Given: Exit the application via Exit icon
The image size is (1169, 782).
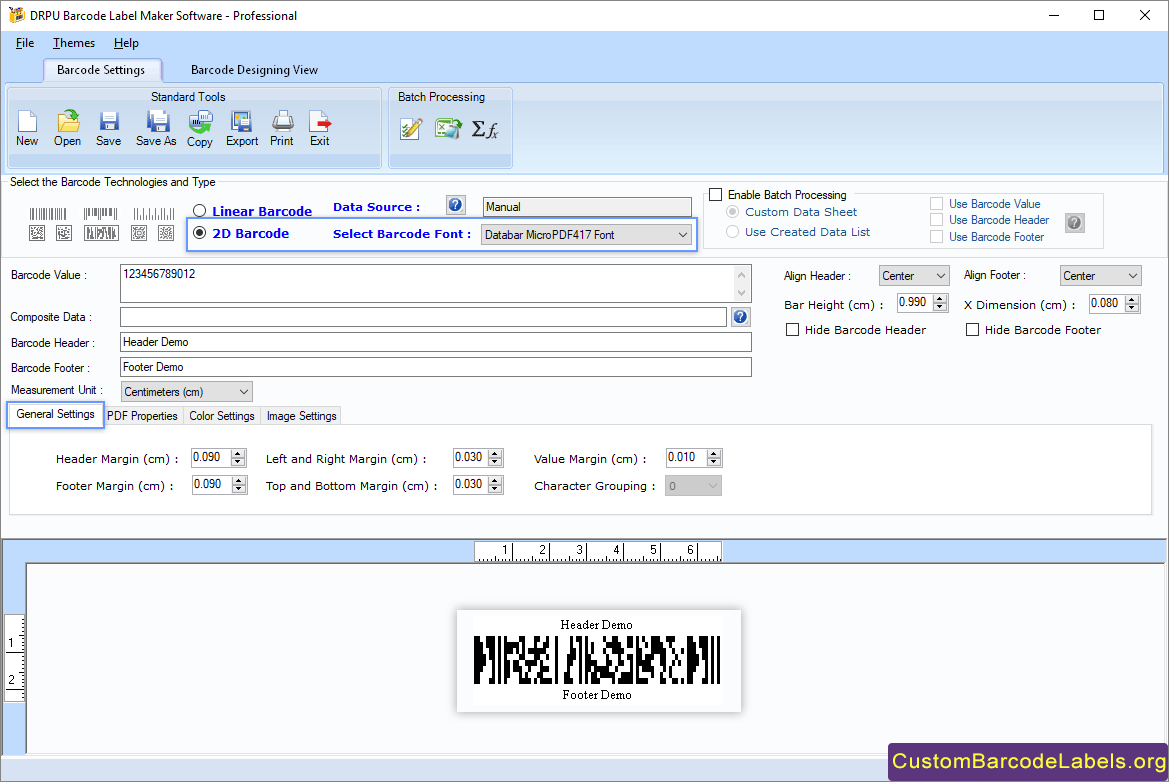Looking at the screenshot, I should 320,128.
